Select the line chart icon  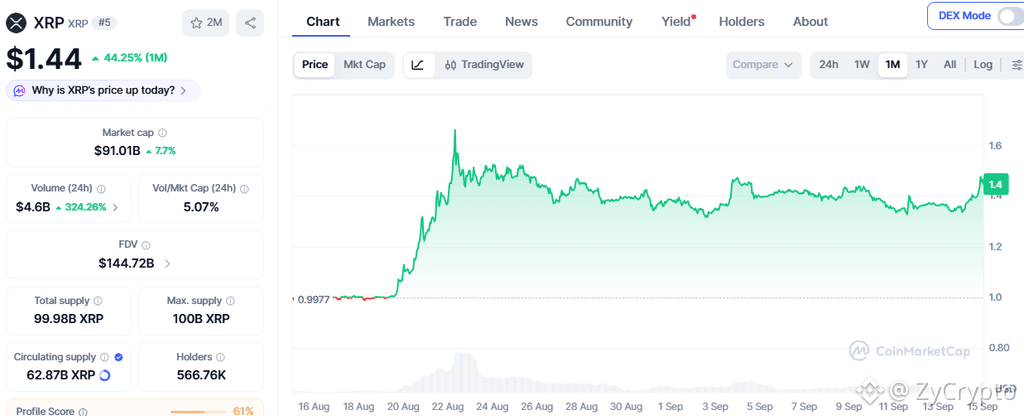point(419,65)
